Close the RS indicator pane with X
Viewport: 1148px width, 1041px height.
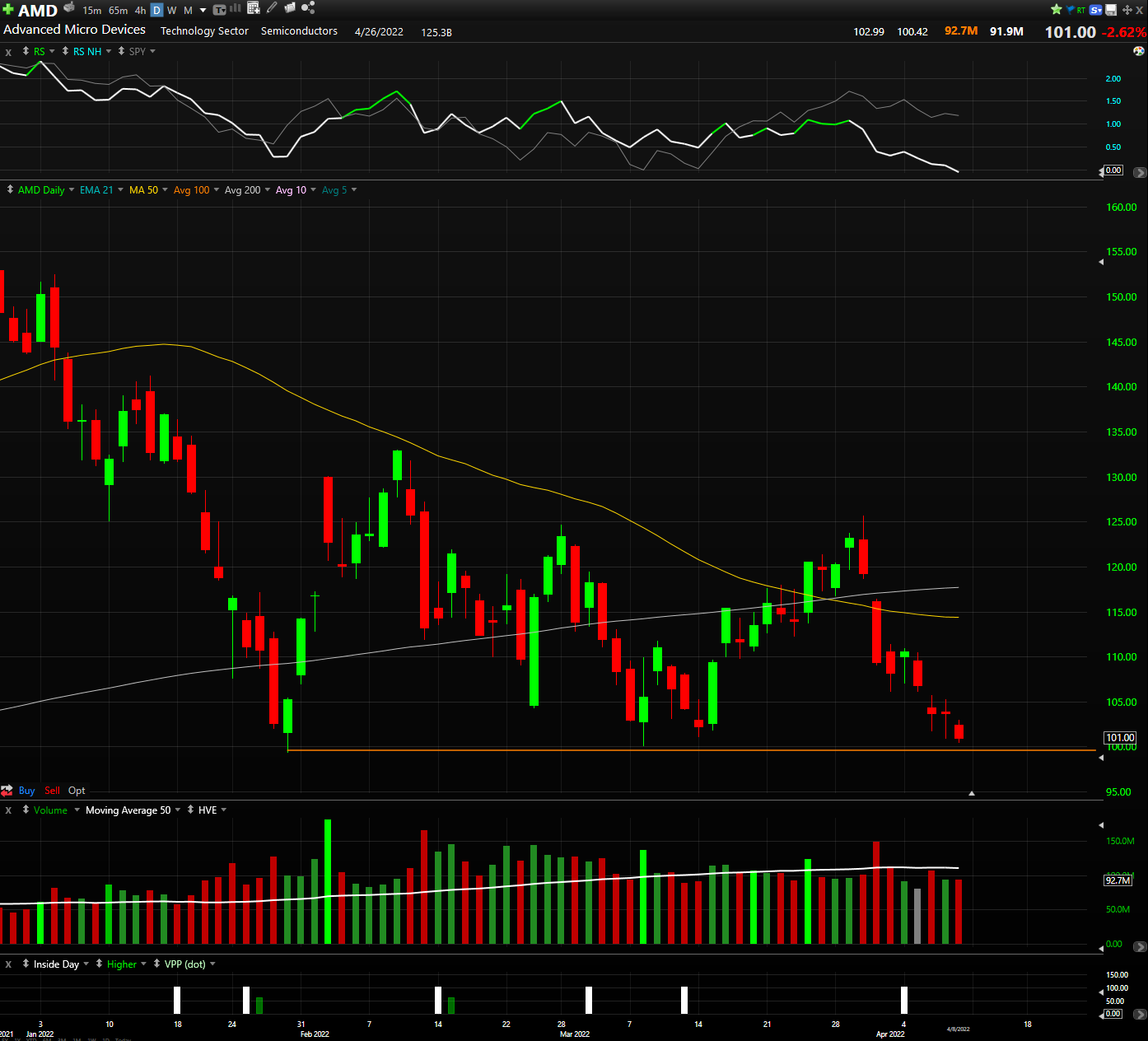point(9,52)
